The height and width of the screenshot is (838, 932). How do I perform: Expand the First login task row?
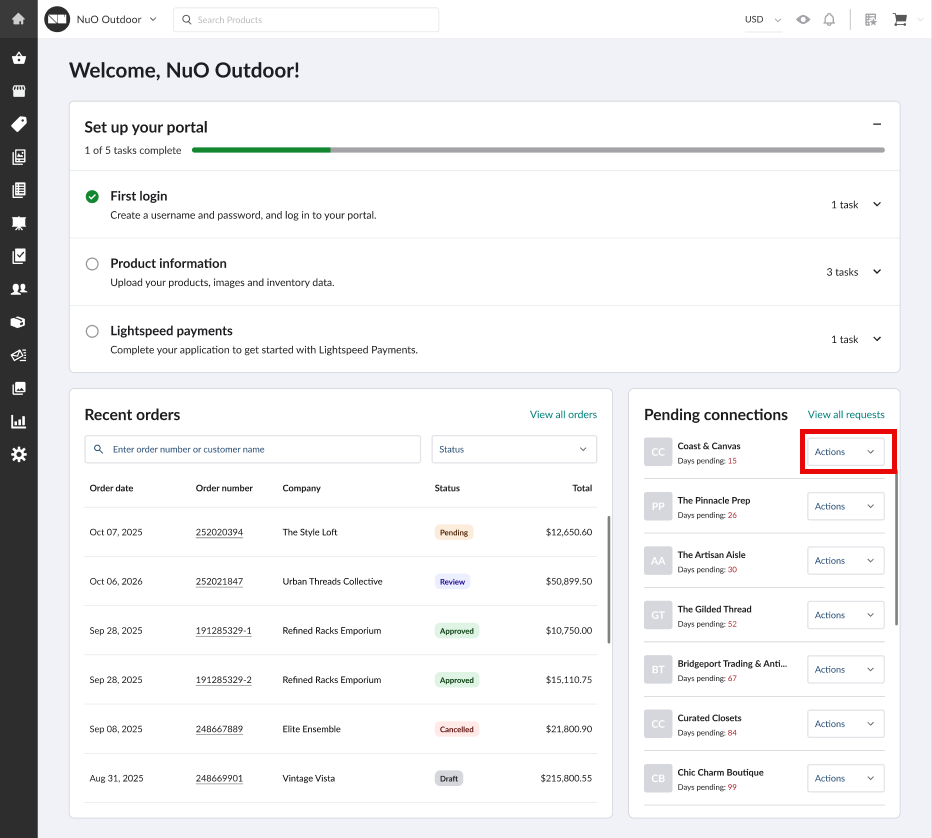click(x=877, y=204)
